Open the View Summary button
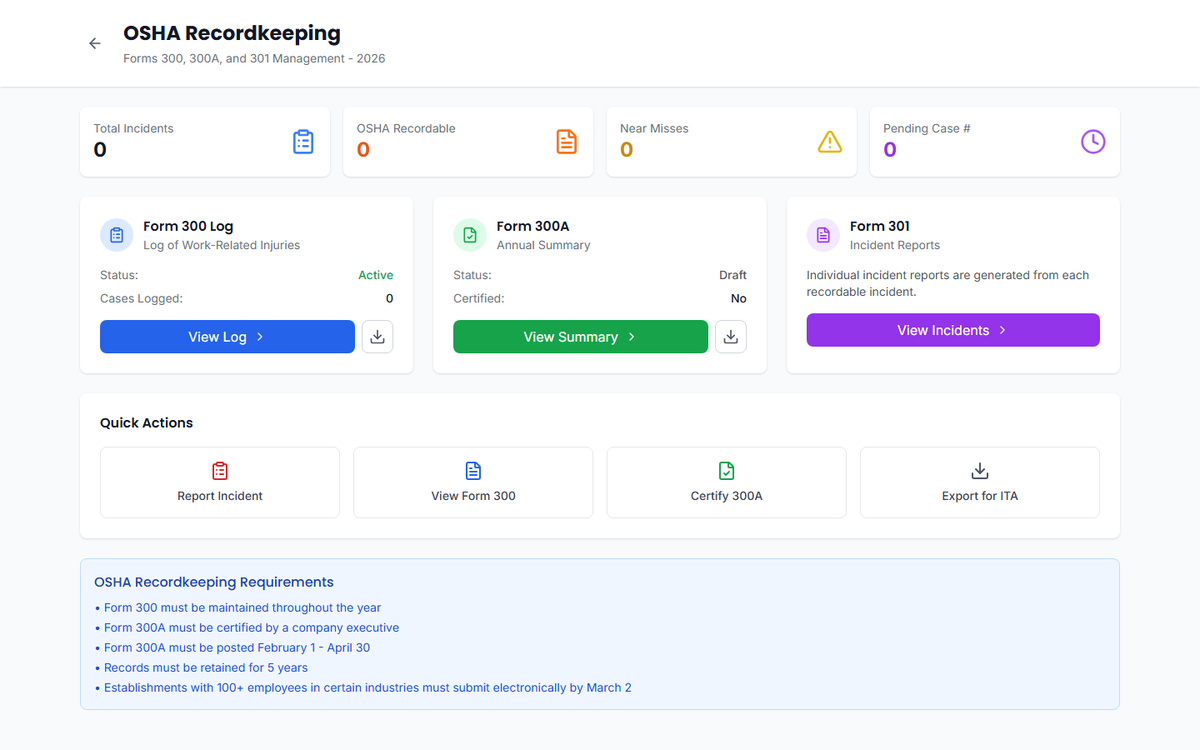This screenshot has height=750, width=1200. coord(580,337)
